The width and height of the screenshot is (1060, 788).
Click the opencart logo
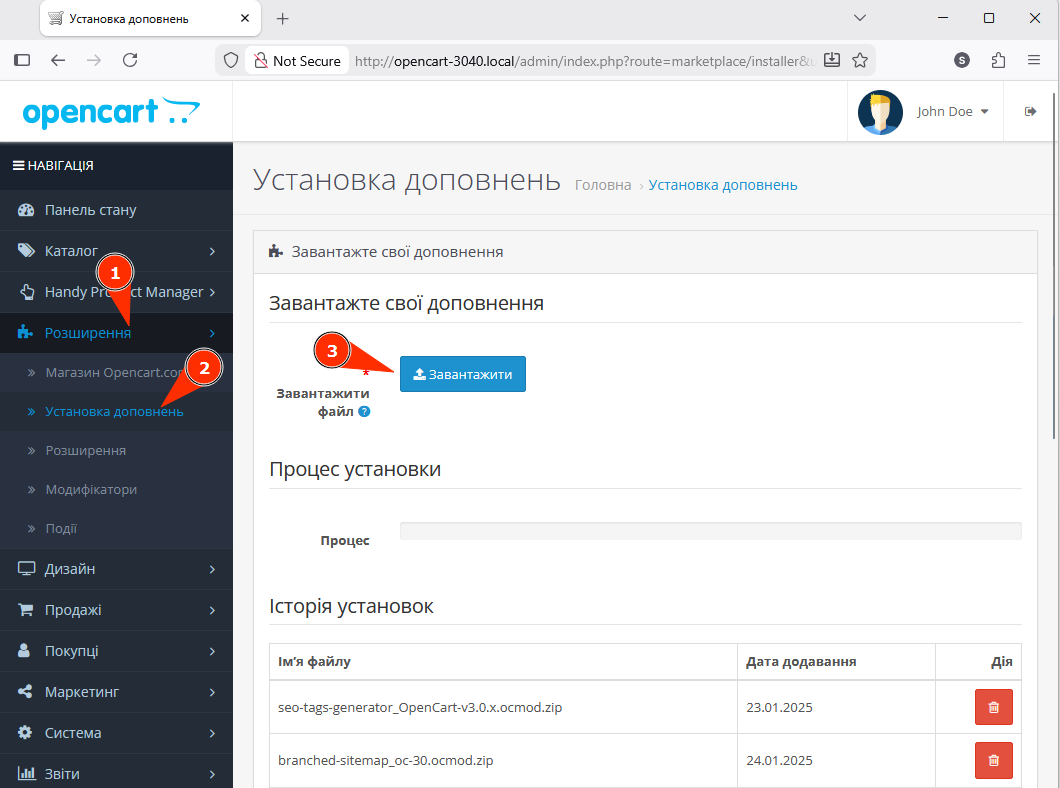112,112
